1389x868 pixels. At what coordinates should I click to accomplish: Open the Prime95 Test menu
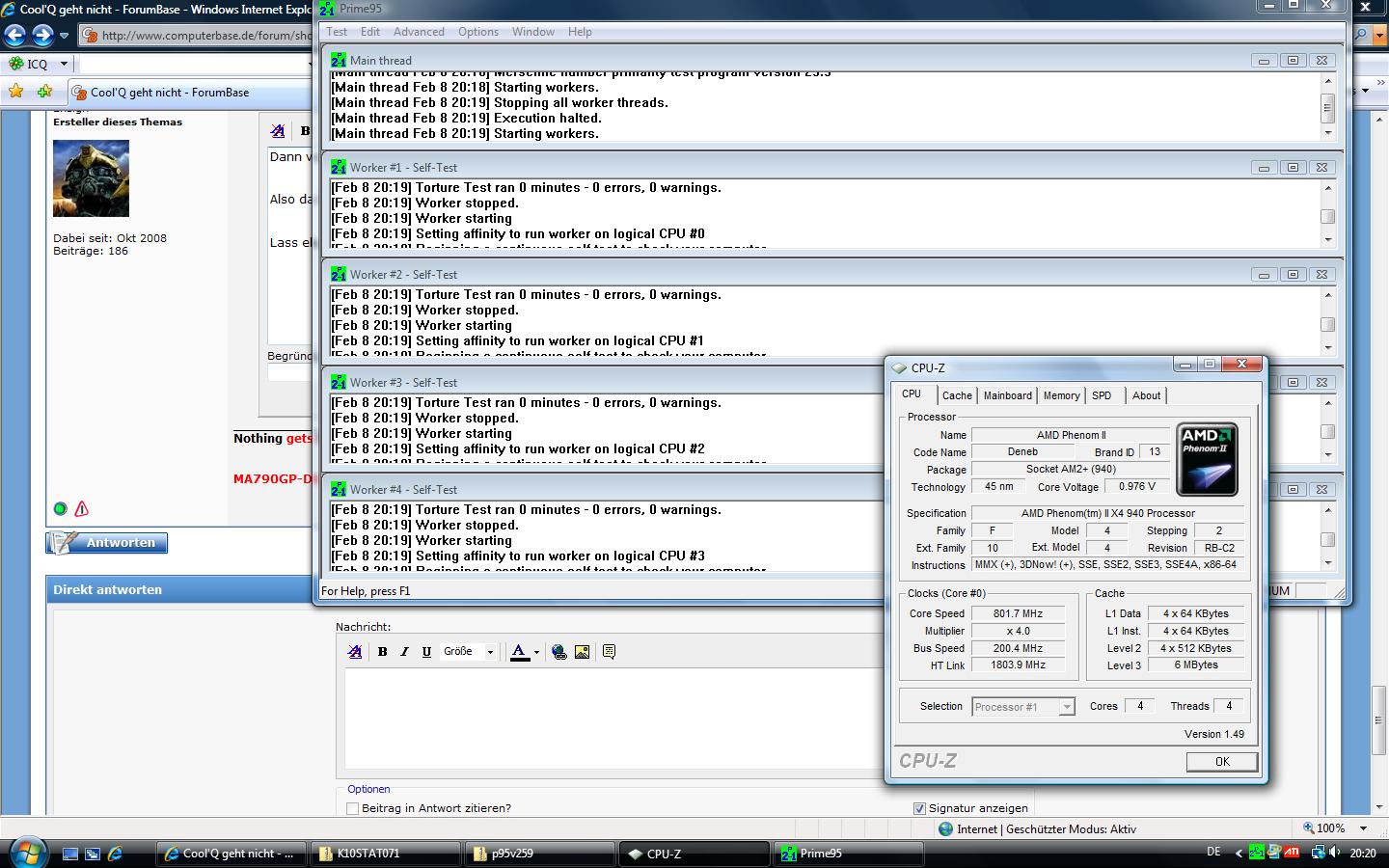[x=337, y=32]
